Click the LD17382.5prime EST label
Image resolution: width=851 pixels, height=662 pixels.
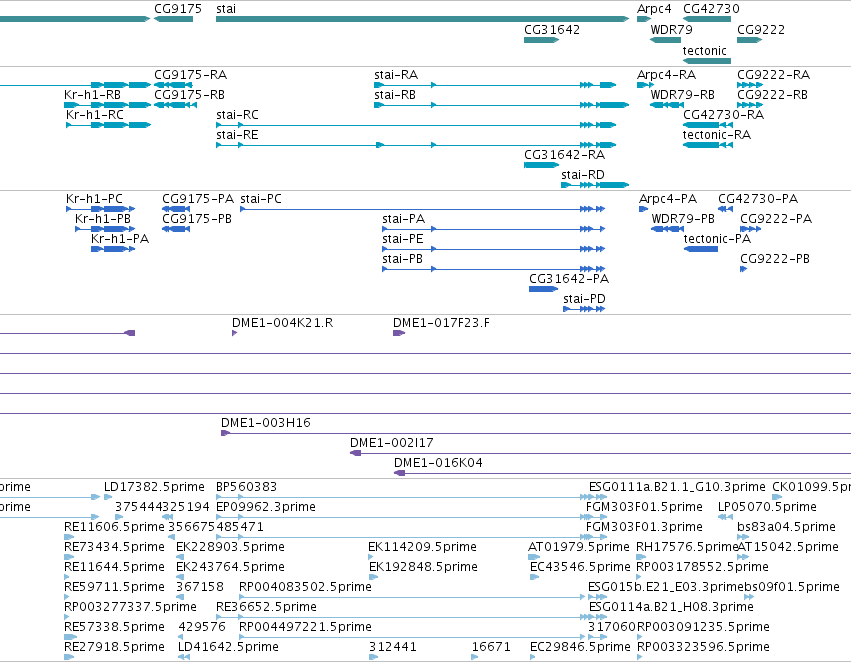click(154, 487)
